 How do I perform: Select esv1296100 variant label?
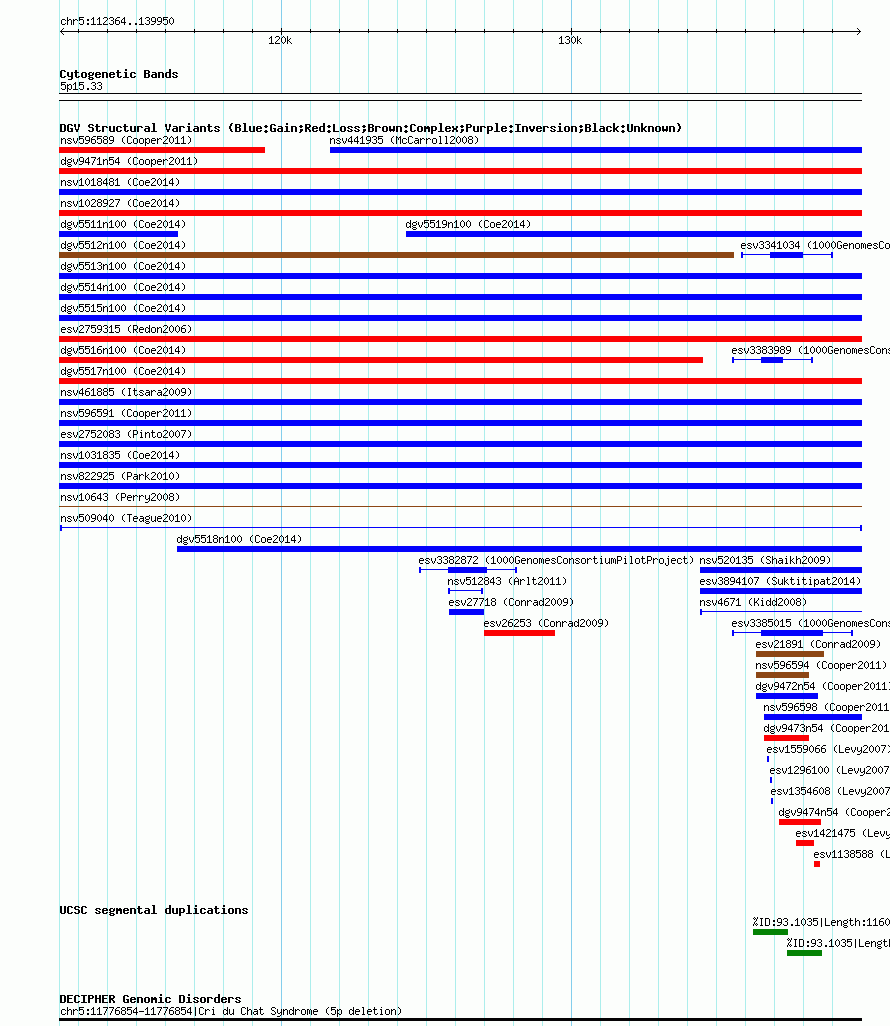point(829,770)
